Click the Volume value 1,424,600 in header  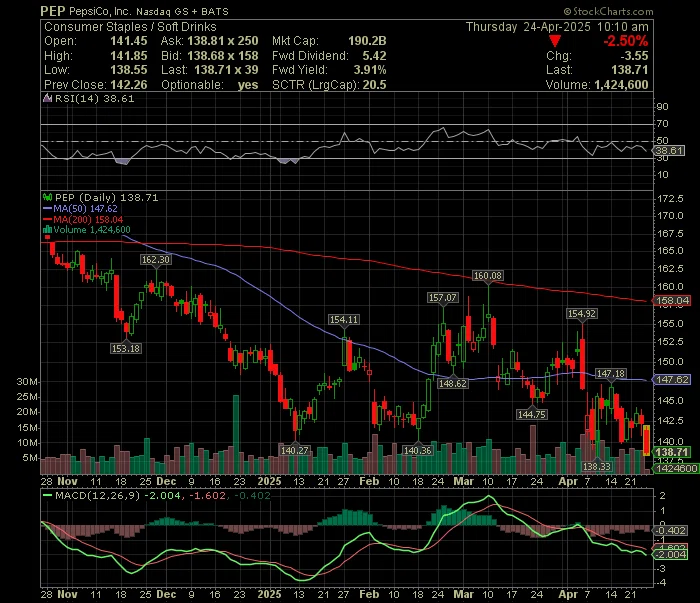621,84
